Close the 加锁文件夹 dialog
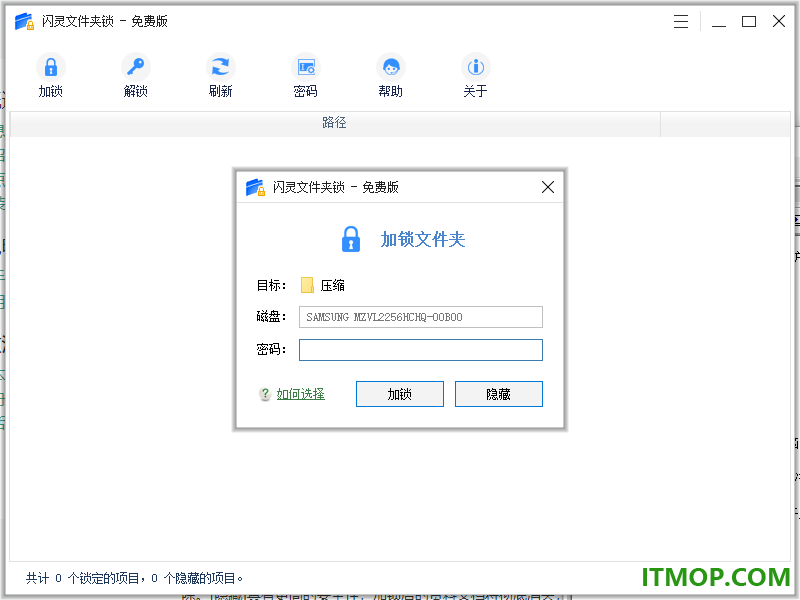This screenshot has width=800, height=600. pos(548,187)
